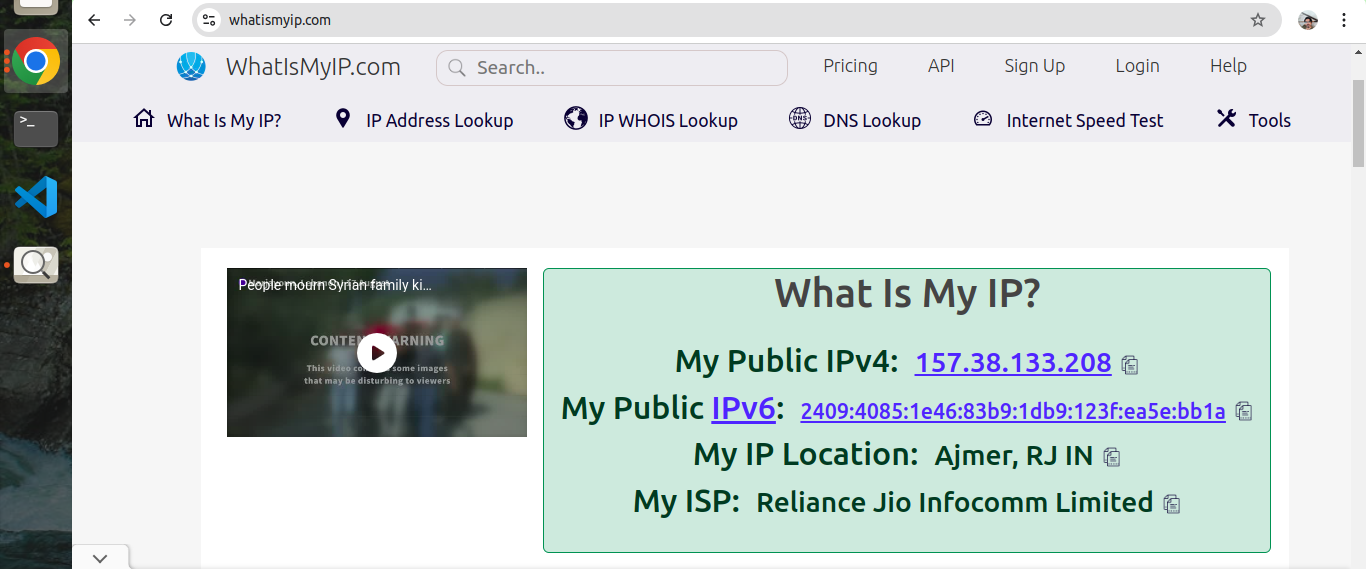Bookmark this page with the star icon
The width and height of the screenshot is (1366, 569).
coord(1258,20)
